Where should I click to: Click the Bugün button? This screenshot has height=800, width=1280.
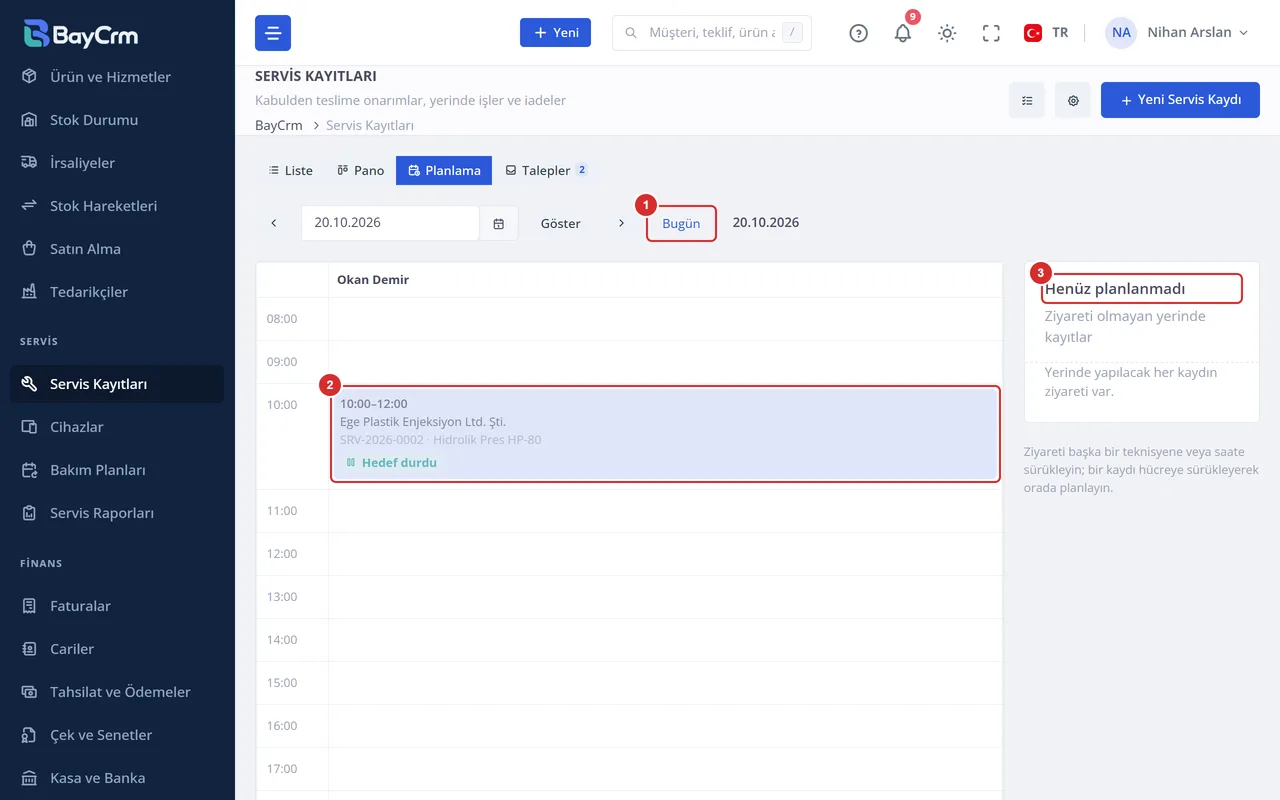click(x=681, y=223)
